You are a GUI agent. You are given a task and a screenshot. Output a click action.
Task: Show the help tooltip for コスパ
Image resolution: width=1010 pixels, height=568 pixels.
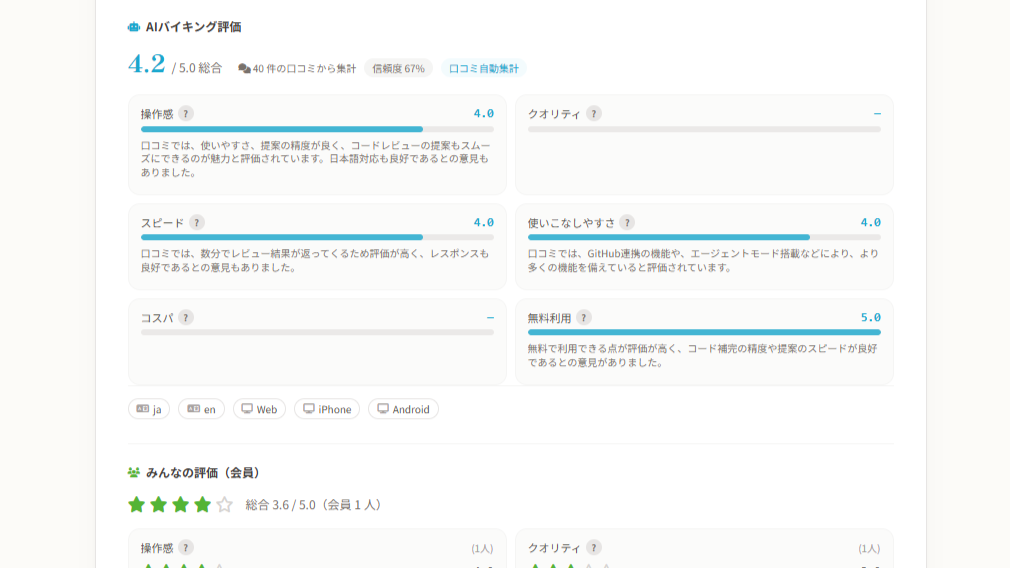click(x=186, y=318)
